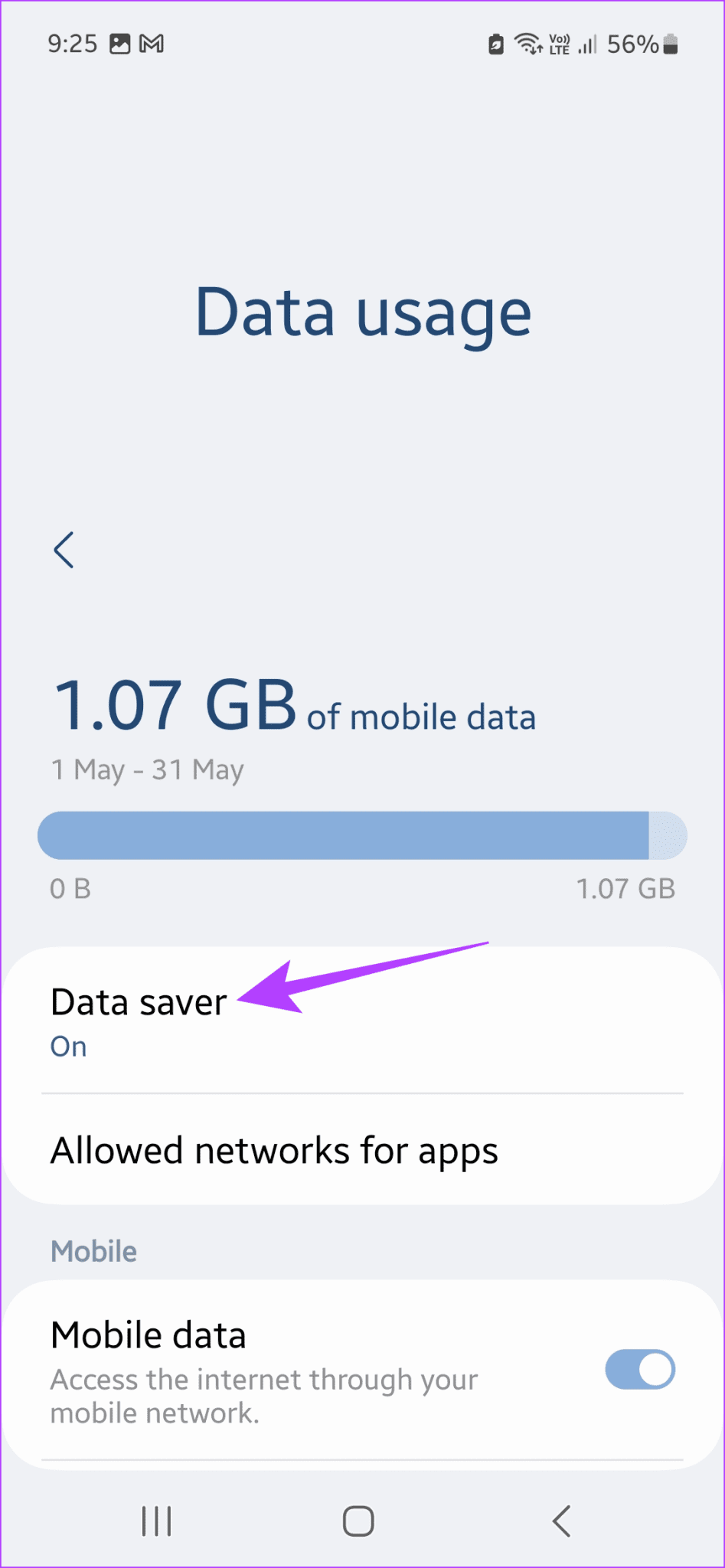The image size is (725, 1568).
Task: Tap the mobile signal strength icon
Action: click(586, 44)
